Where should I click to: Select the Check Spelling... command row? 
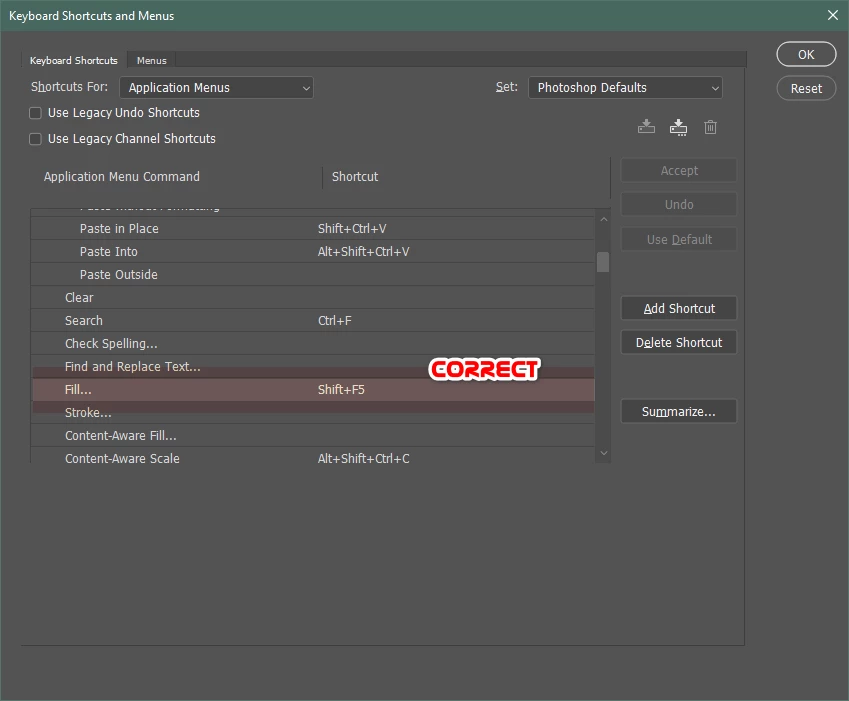click(312, 344)
